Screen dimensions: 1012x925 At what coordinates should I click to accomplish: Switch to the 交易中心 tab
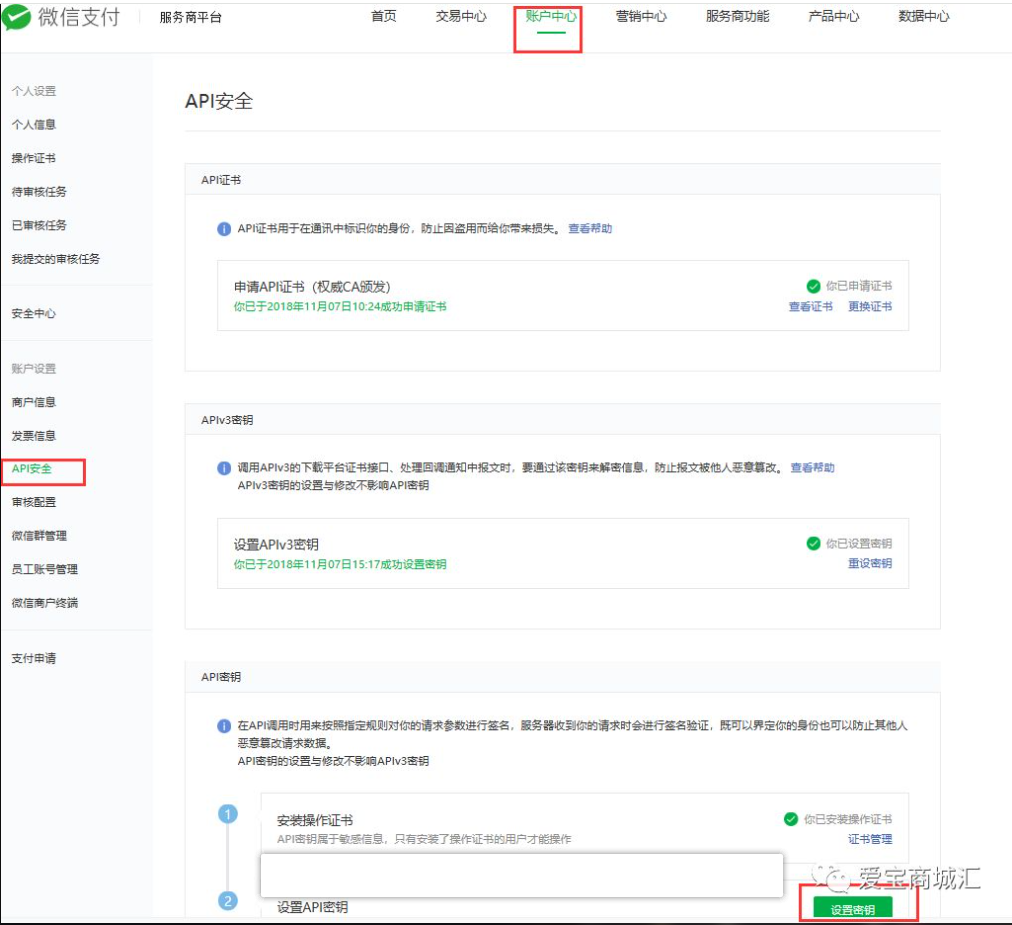pyautogui.click(x=461, y=16)
